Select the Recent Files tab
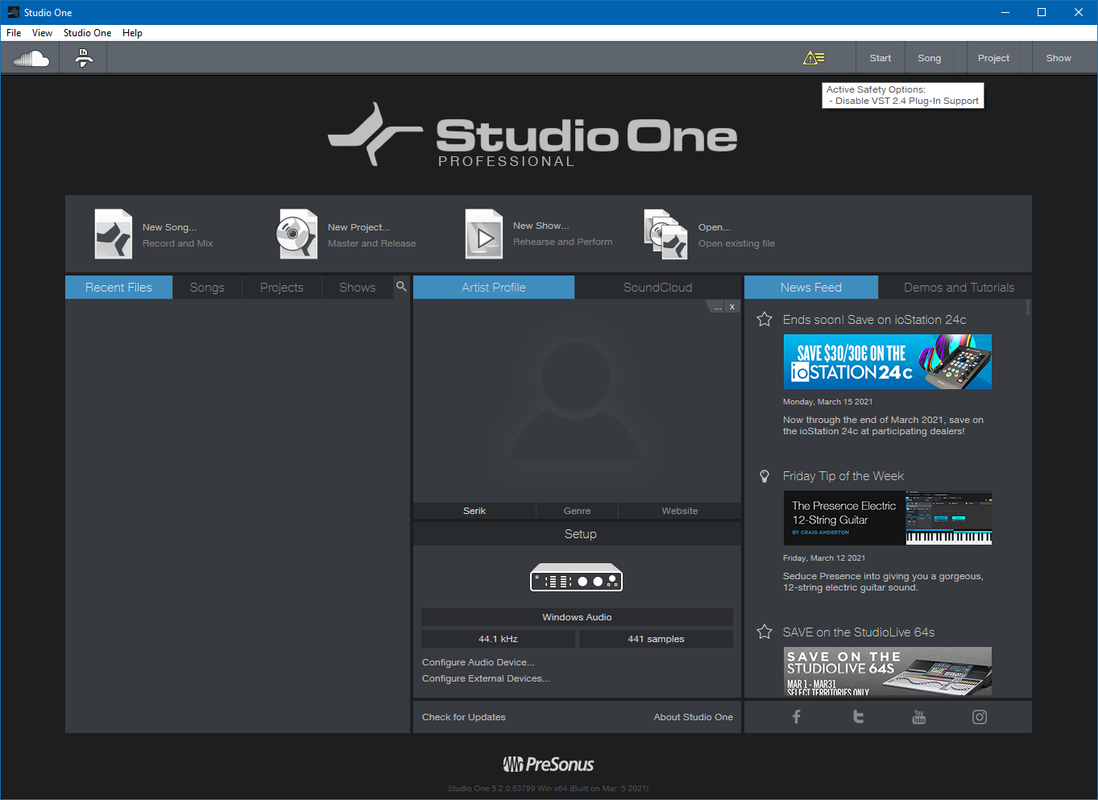This screenshot has height=800, width=1098. [x=118, y=287]
